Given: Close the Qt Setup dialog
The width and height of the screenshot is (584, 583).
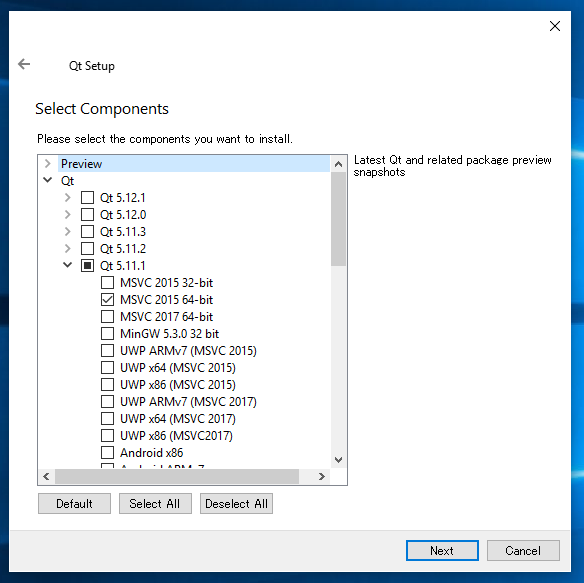Looking at the screenshot, I should coord(555,26).
